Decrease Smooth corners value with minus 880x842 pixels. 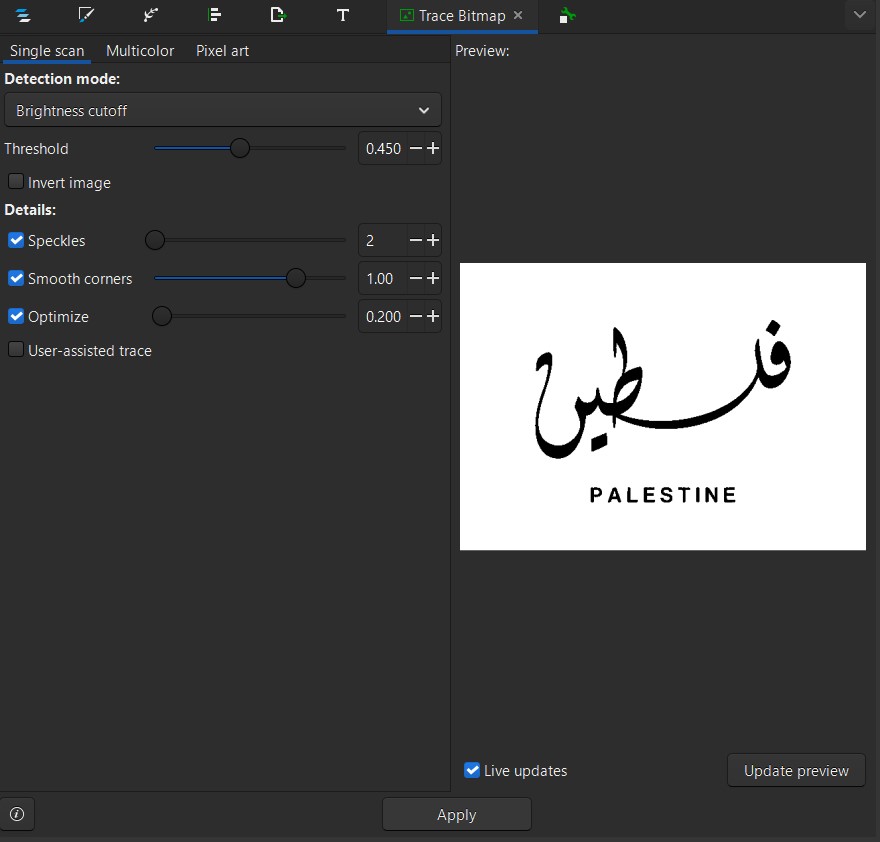[x=416, y=278]
